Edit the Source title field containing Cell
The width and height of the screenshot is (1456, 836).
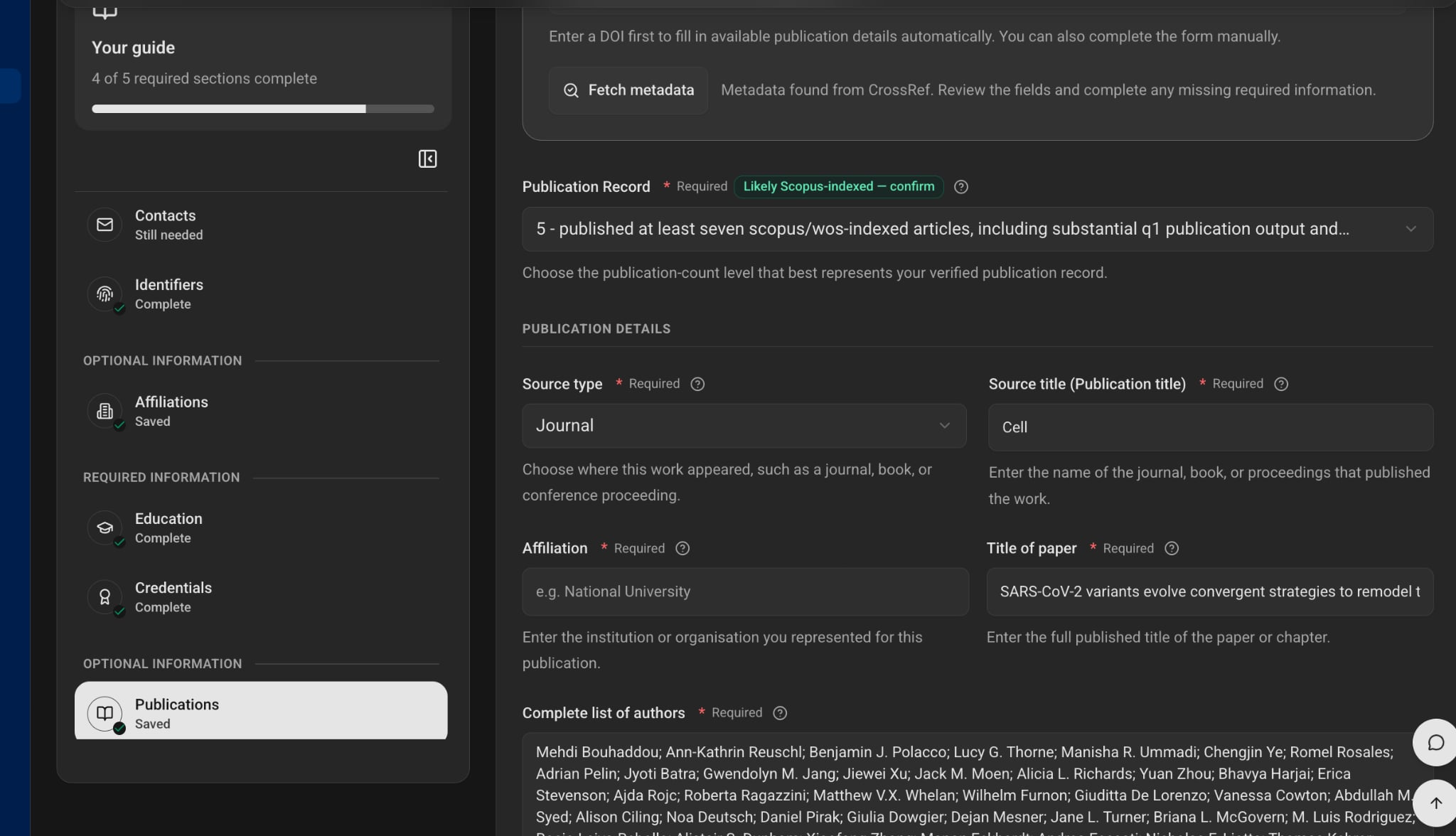point(1210,427)
